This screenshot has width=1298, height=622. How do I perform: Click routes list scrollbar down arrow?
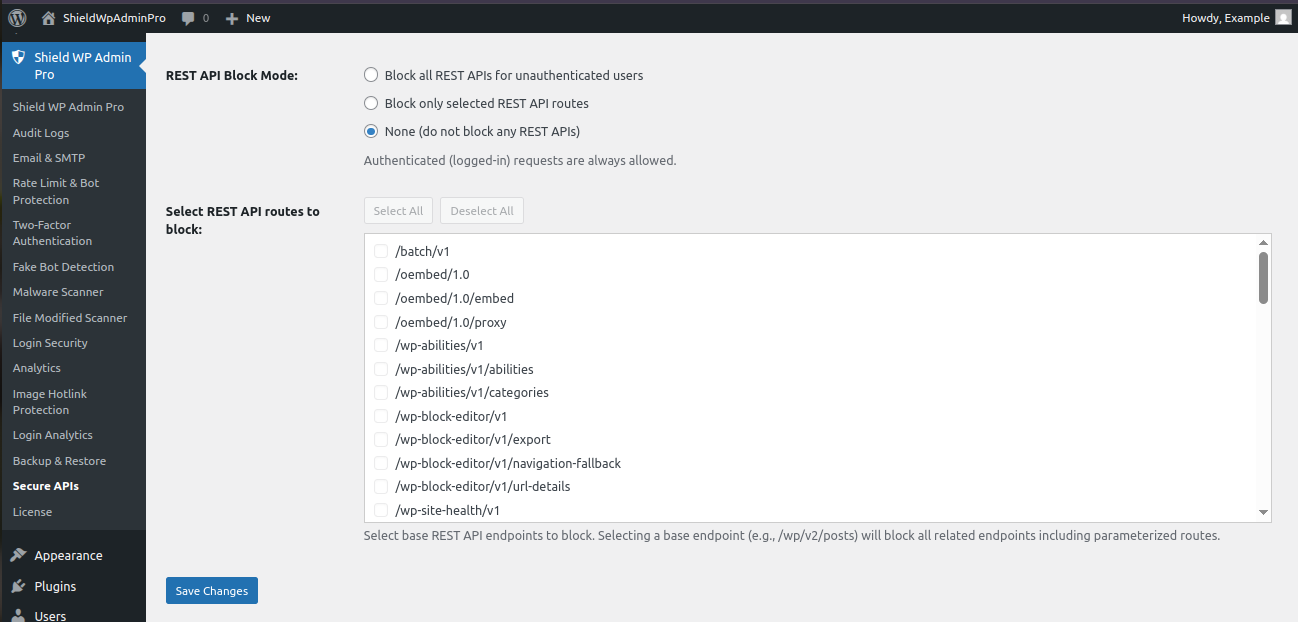[1264, 513]
